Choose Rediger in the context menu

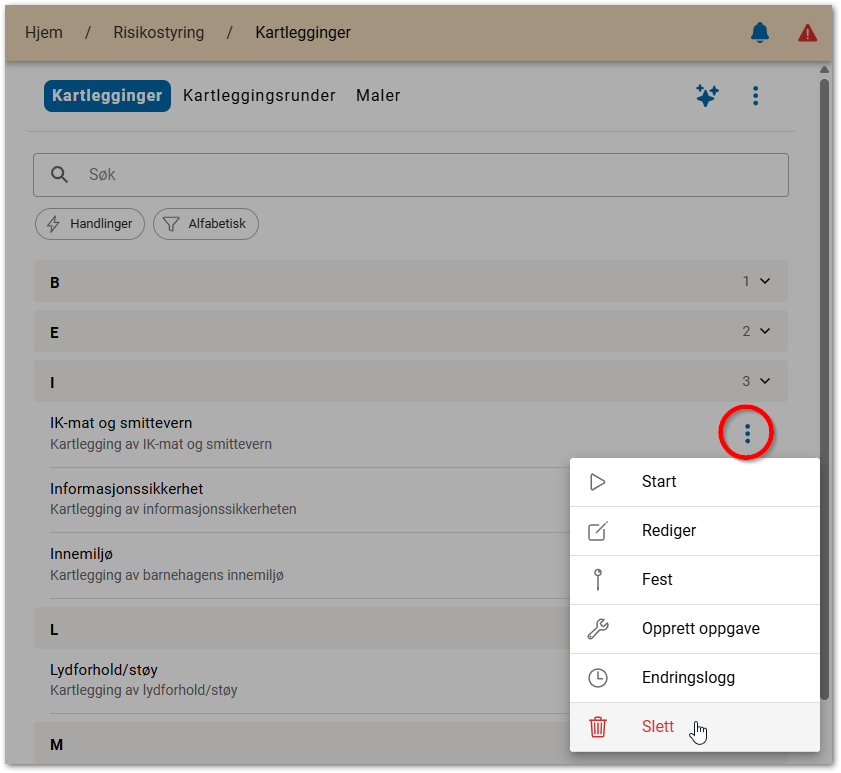(x=668, y=531)
